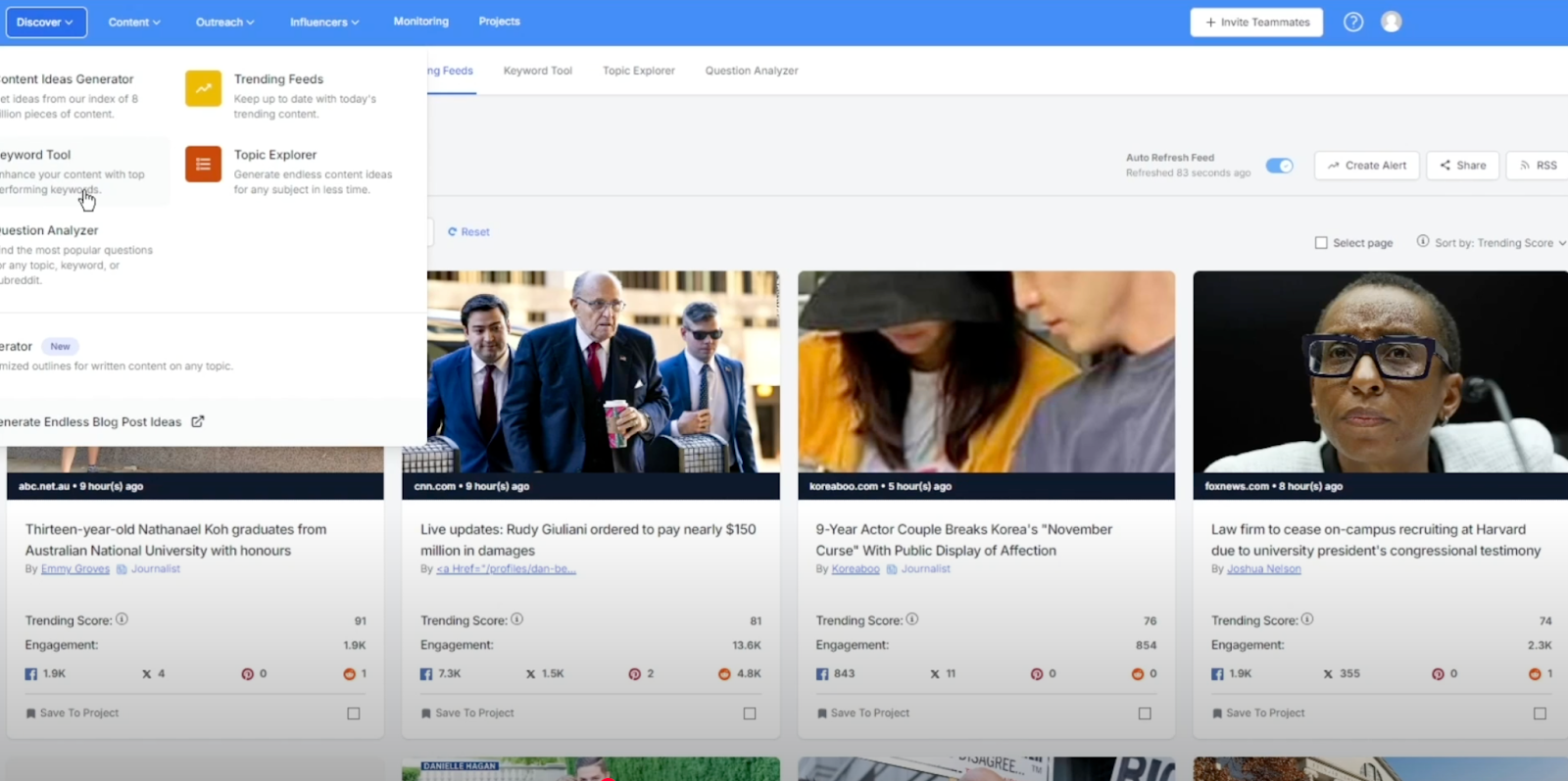The height and width of the screenshot is (781, 1568).
Task: Open author link Emmy Groves
Action: click(x=75, y=569)
